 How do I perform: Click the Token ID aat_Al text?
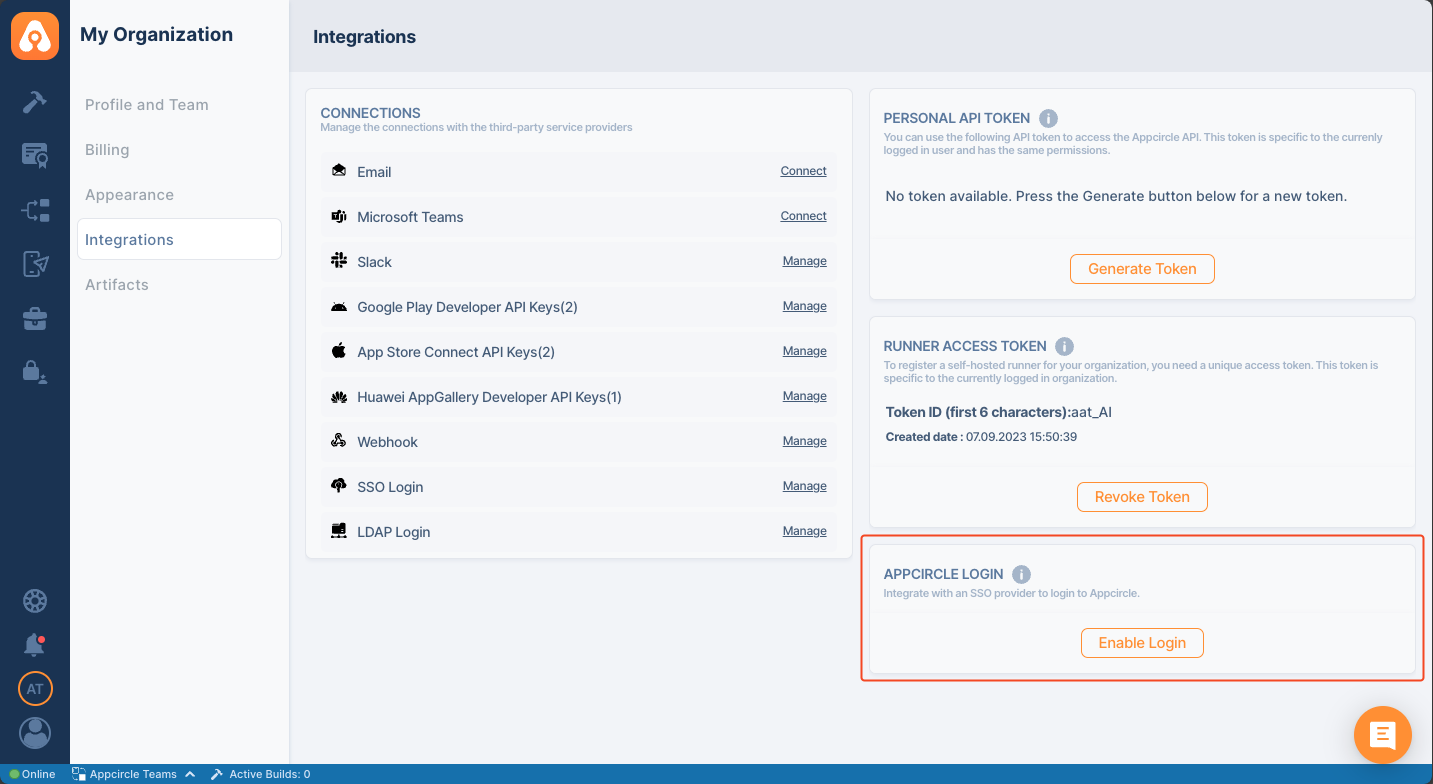click(998, 412)
